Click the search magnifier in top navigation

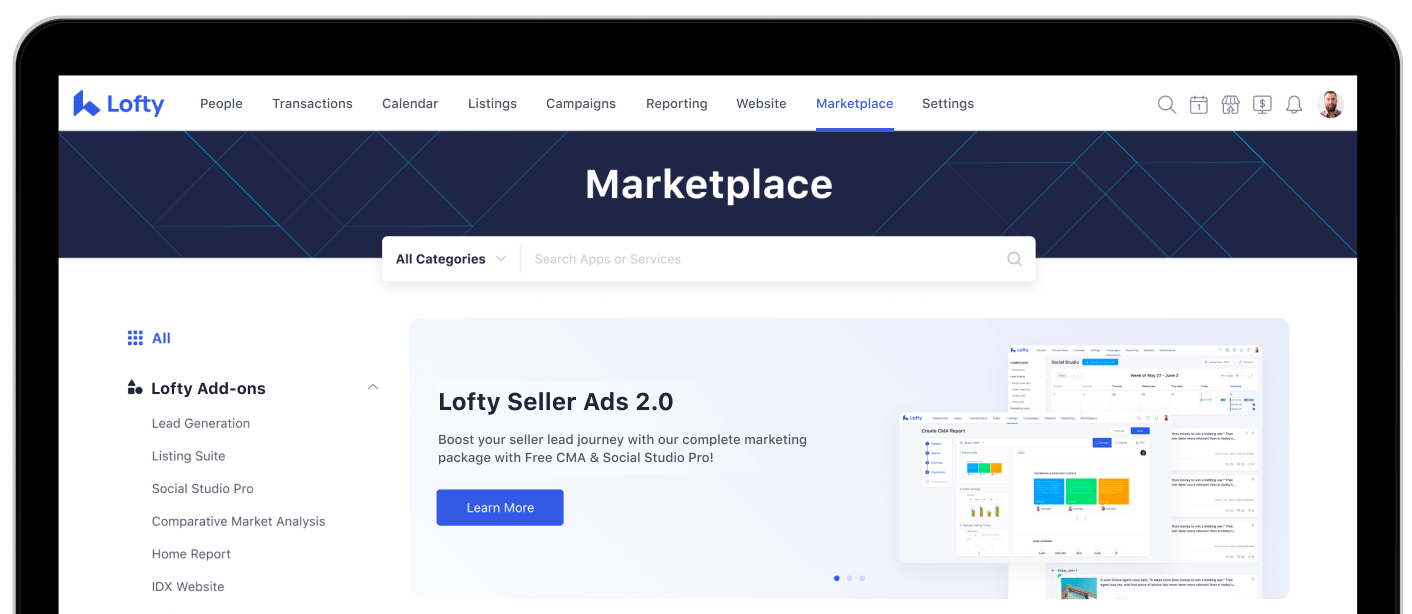pyautogui.click(x=1166, y=104)
